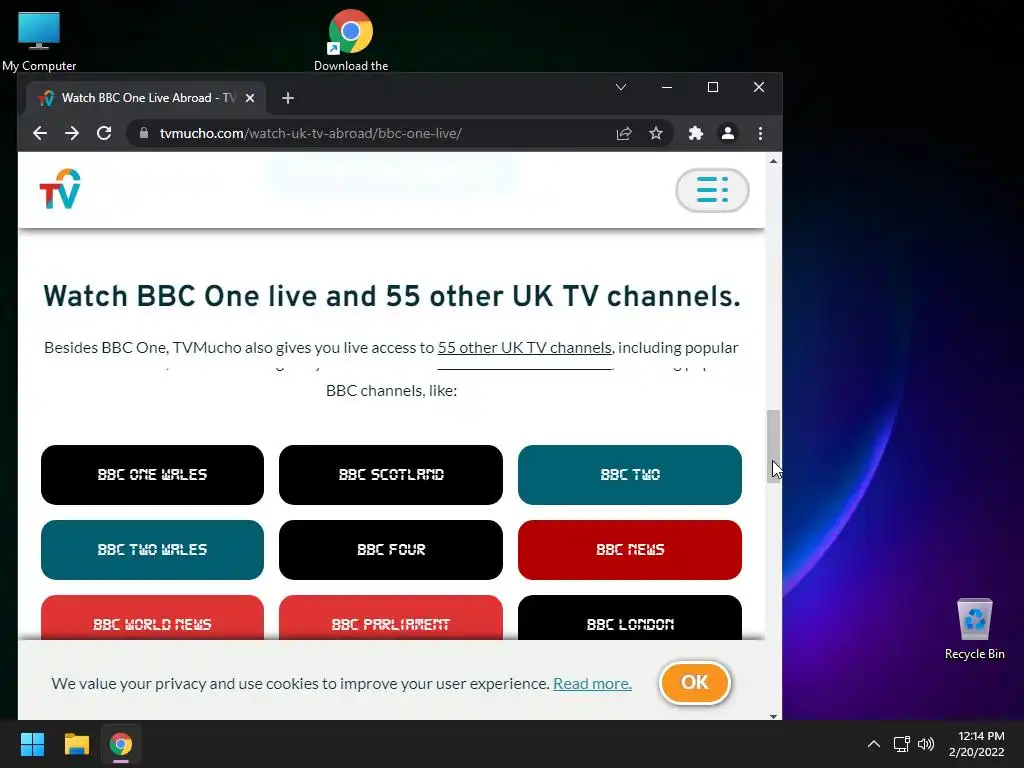1024x768 pixels.
Task: Close the Watch BBC One tab
Action: click(x=249, y=98)
